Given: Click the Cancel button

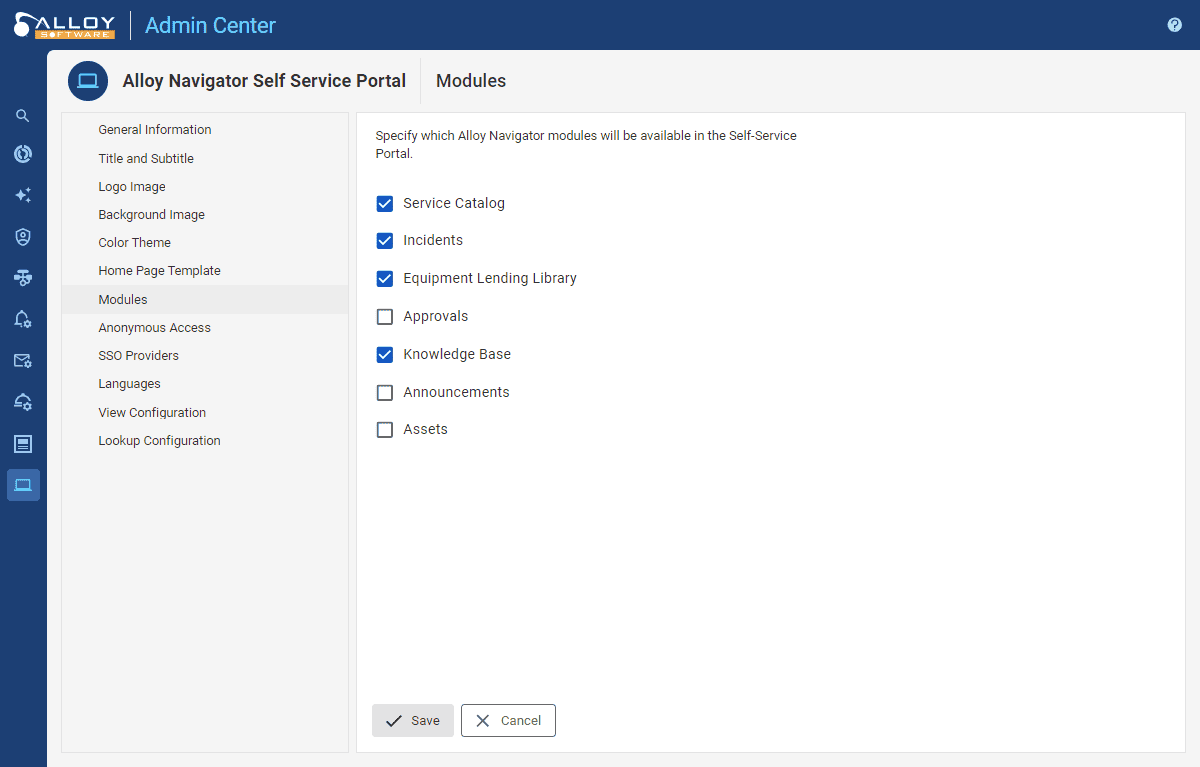Looking at the screenshot, I should [508, 721].
